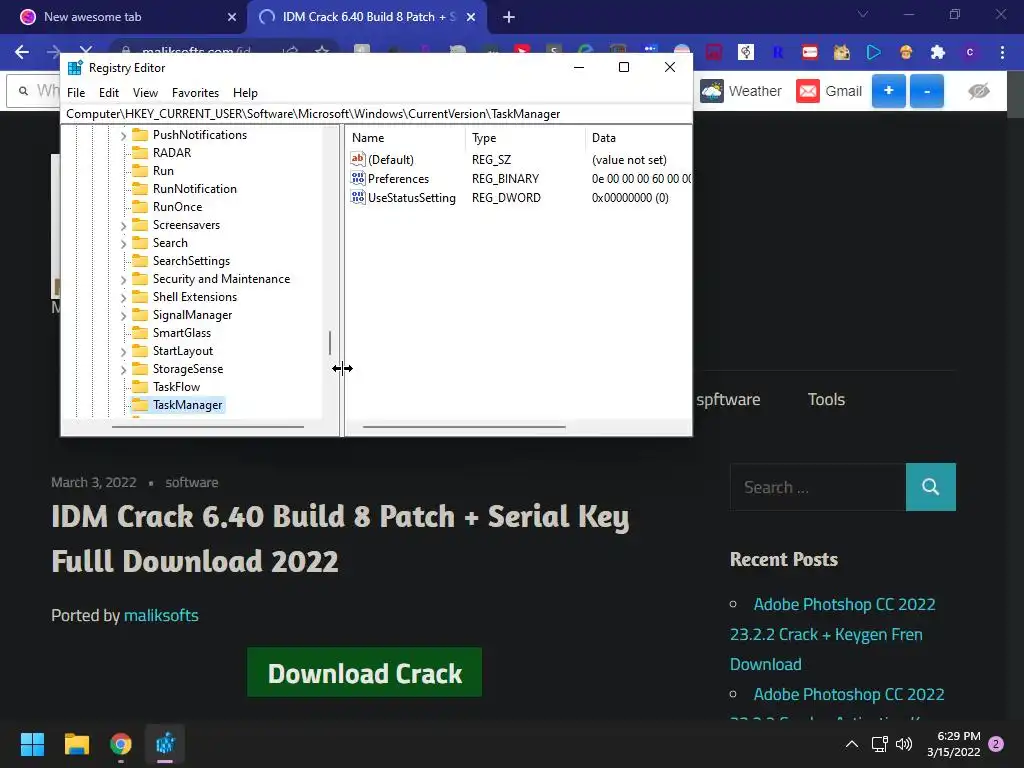Click the Registry Editor taskbar icon

point(165,744)
